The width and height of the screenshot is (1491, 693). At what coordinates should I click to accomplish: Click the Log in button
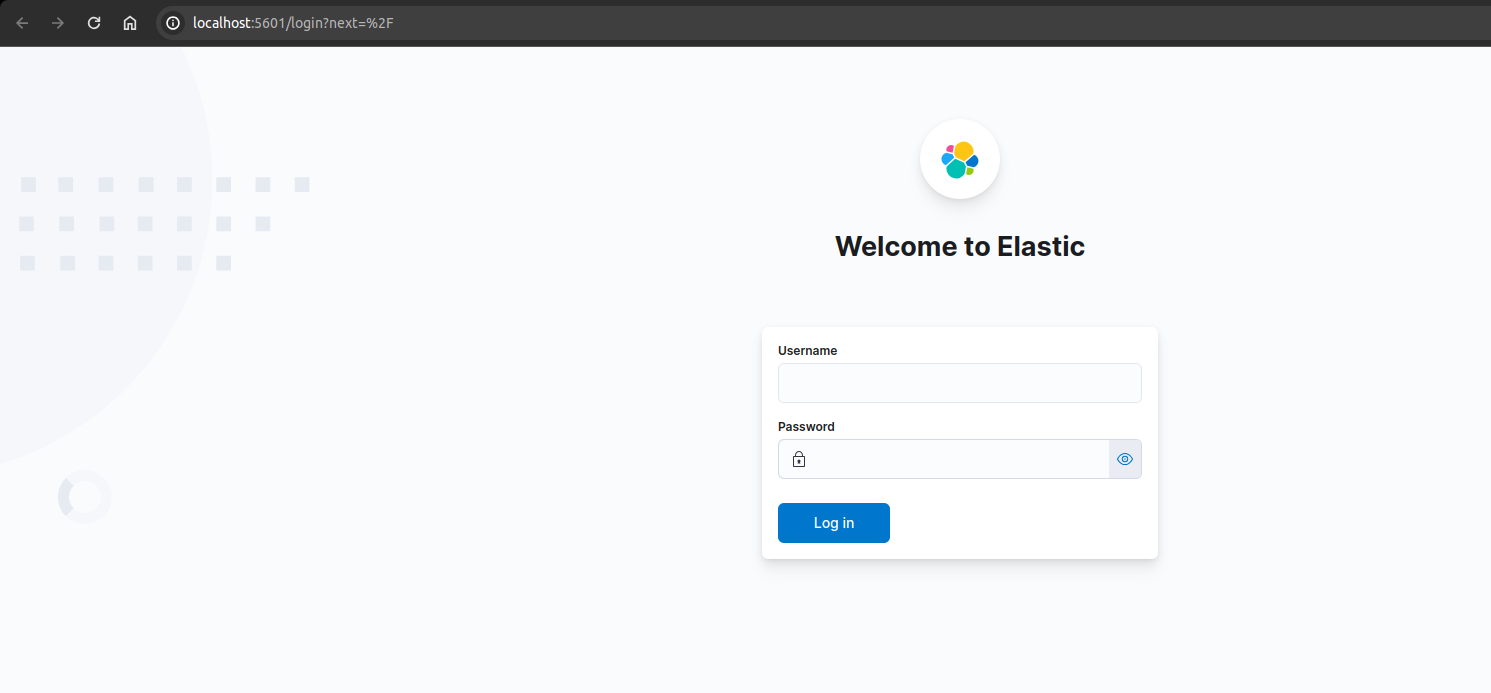tap(834, 523)
